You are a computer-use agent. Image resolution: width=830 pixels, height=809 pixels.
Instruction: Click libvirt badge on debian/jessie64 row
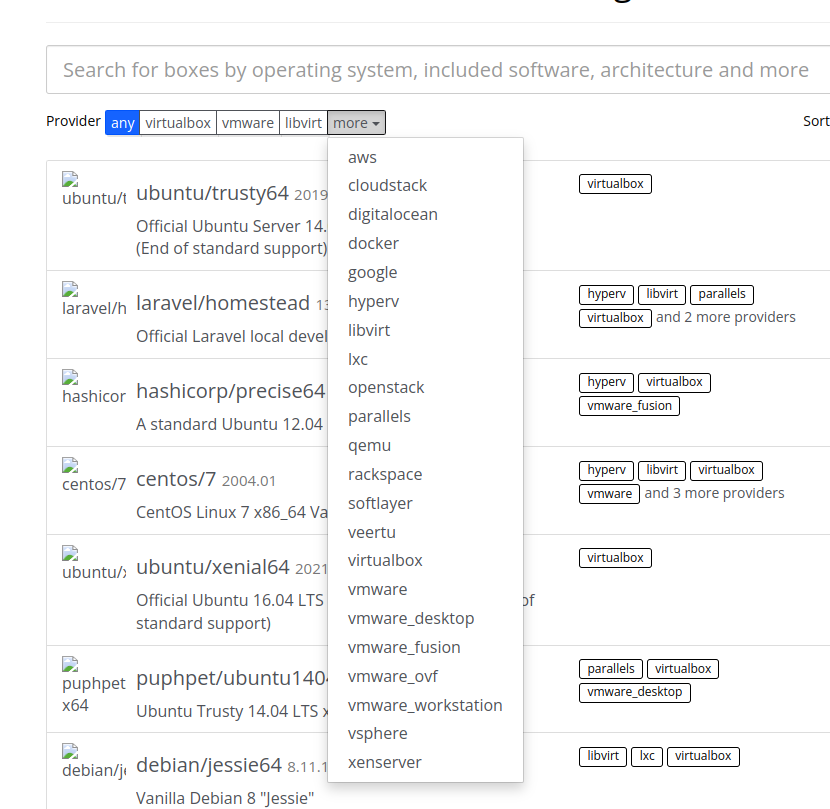tap(603, 756)
